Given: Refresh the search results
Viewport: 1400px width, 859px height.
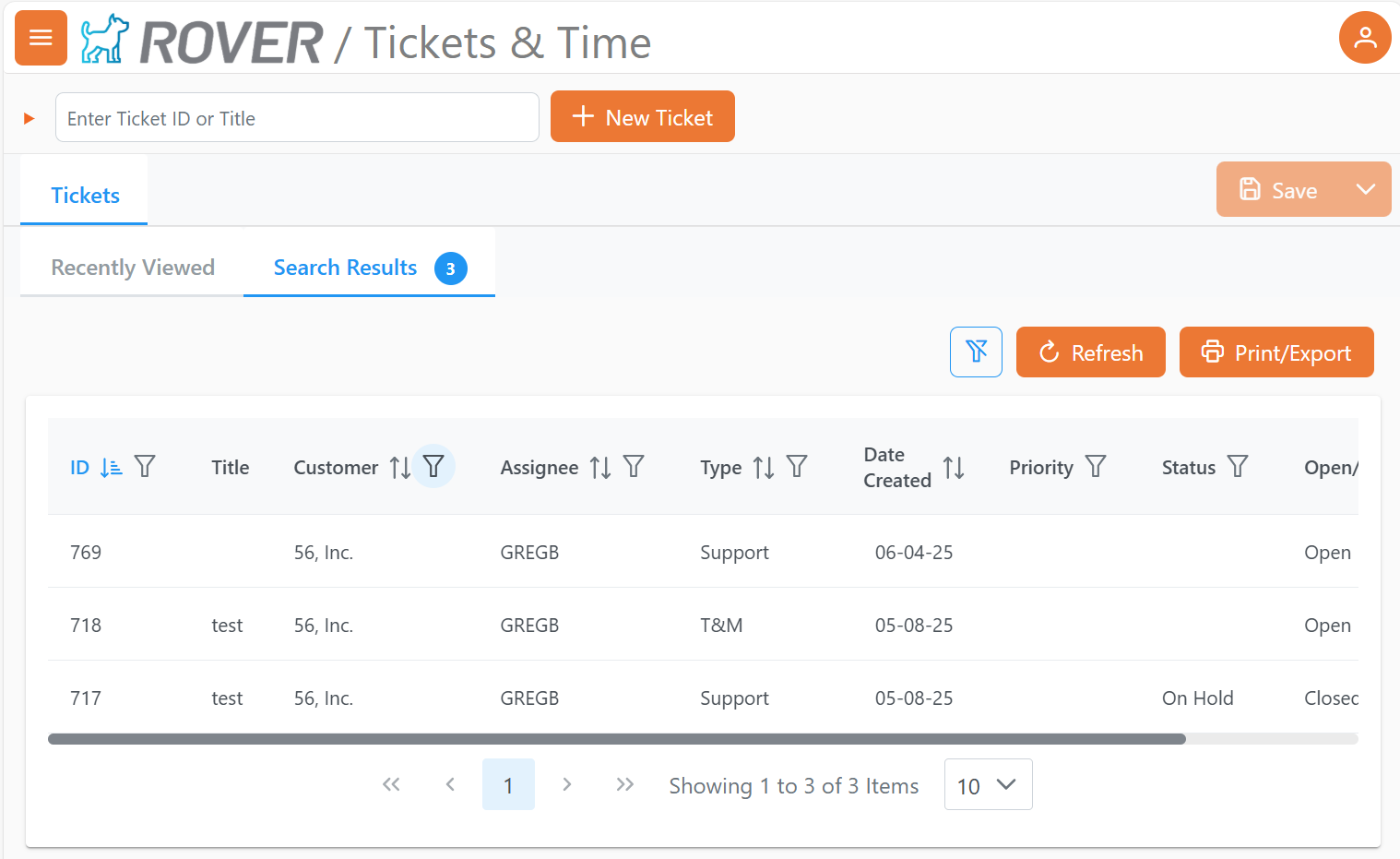Looking at the screenshot, I should pyautogui.click(x=1090, y=352).
